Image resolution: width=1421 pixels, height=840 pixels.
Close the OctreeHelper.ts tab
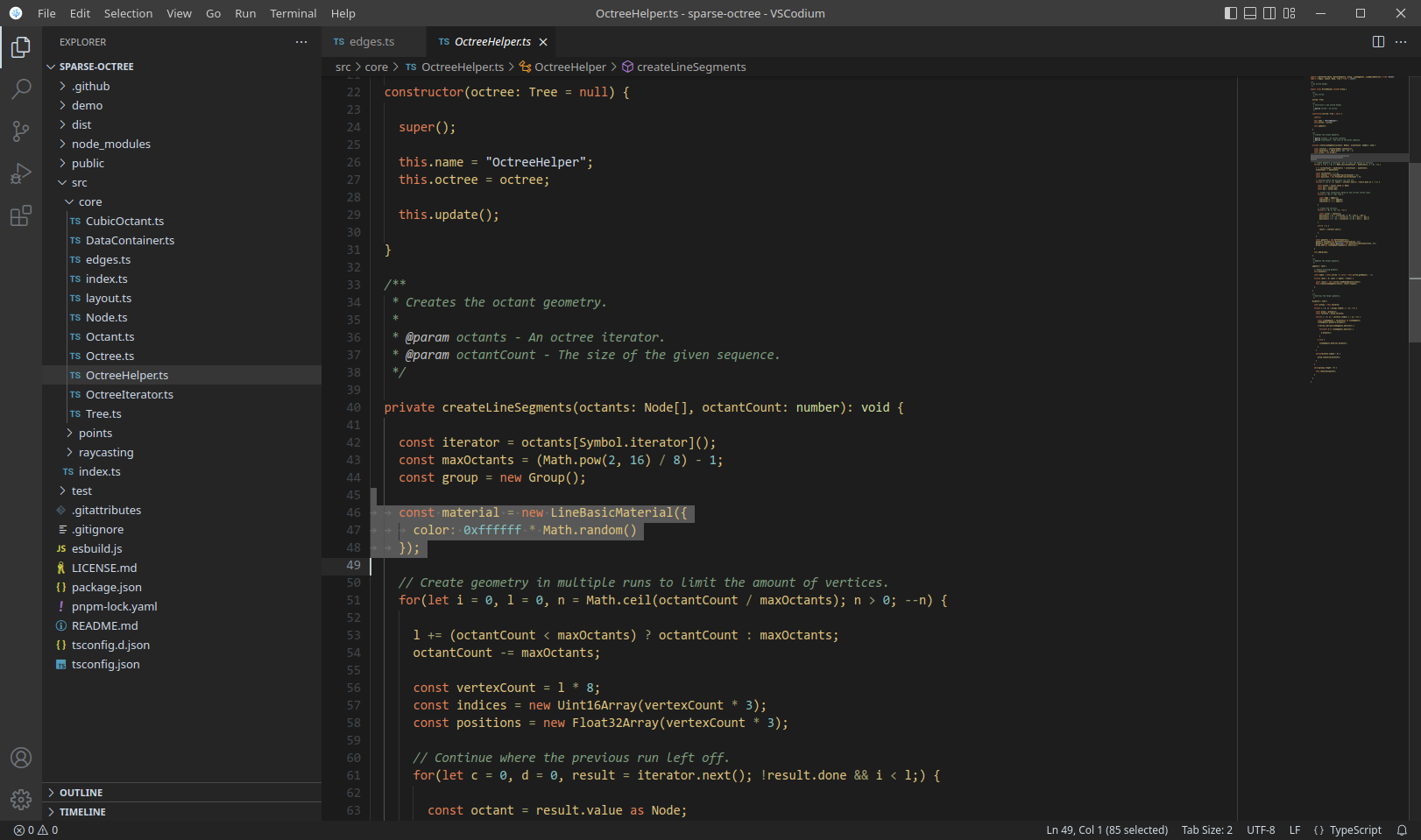(543, 42)
